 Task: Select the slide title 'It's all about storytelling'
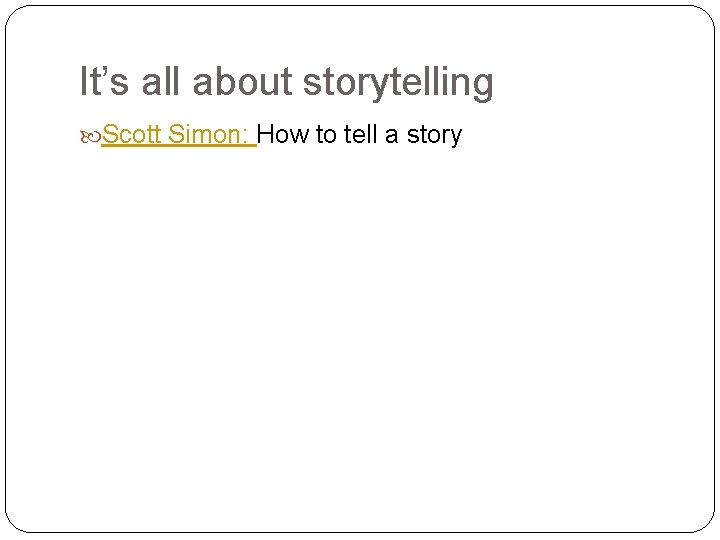pyautogui.click(x=287, y=83)
